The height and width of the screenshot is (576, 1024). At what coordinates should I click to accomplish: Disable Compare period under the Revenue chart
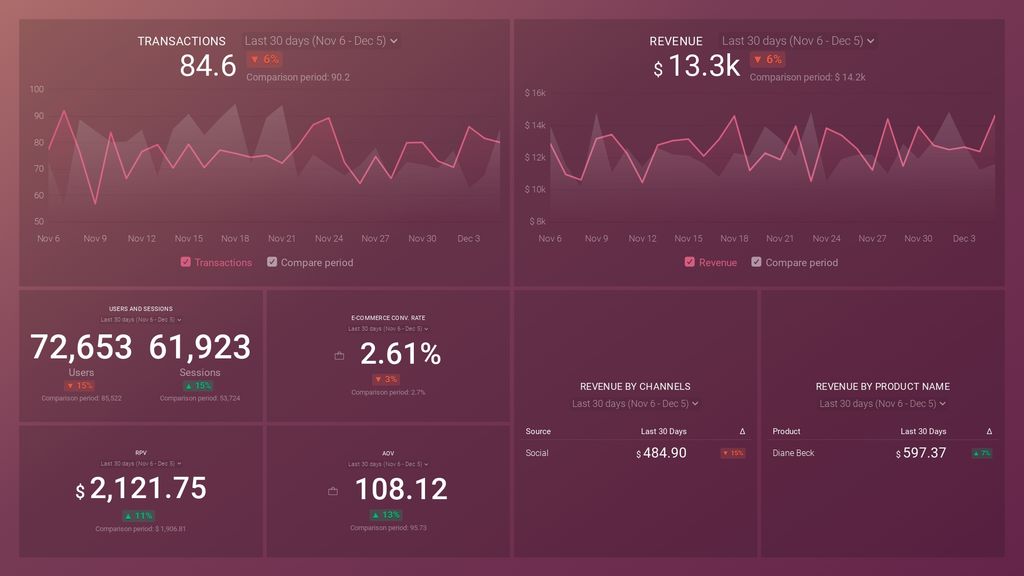pos(756,262)
